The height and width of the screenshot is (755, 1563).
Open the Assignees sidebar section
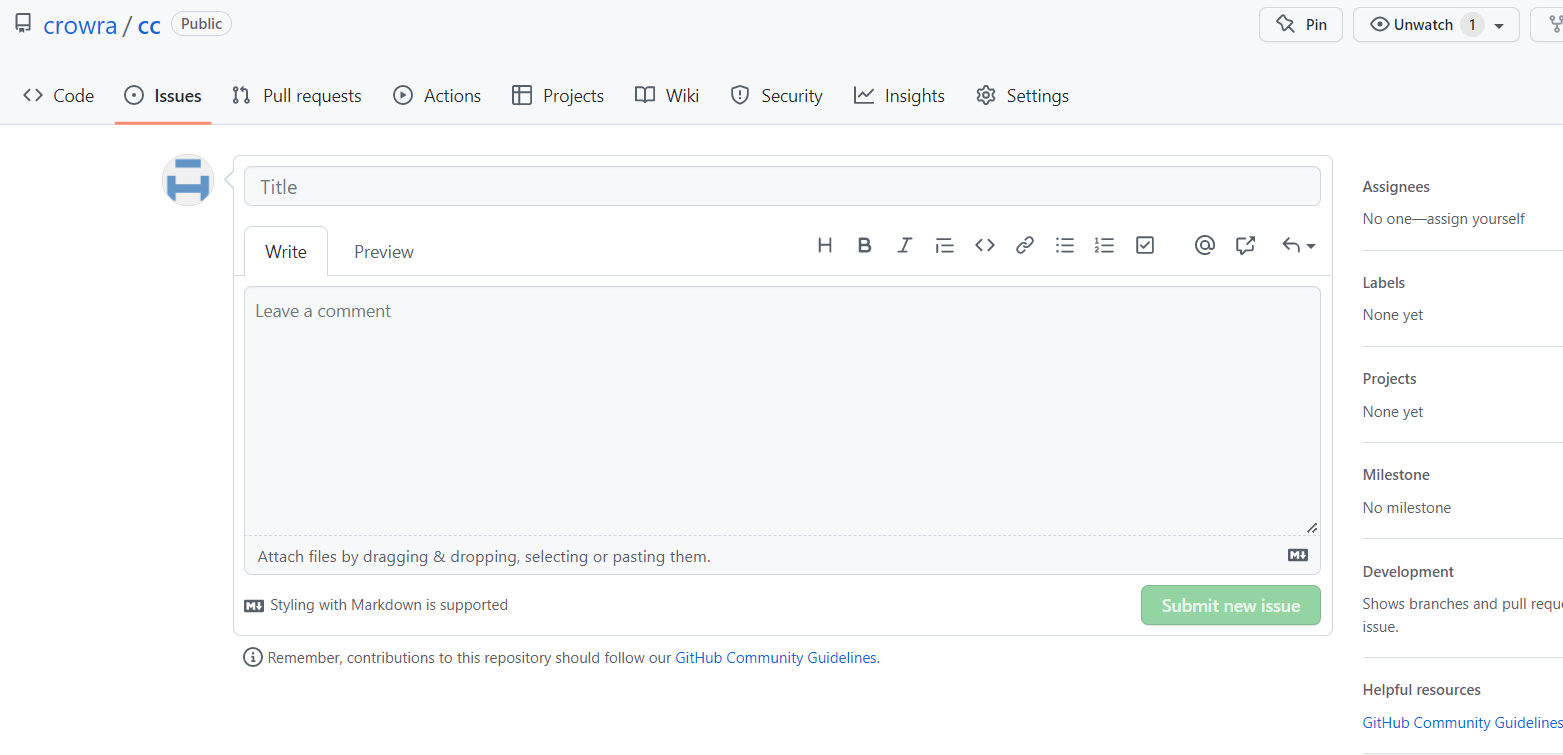point(1396,187)
